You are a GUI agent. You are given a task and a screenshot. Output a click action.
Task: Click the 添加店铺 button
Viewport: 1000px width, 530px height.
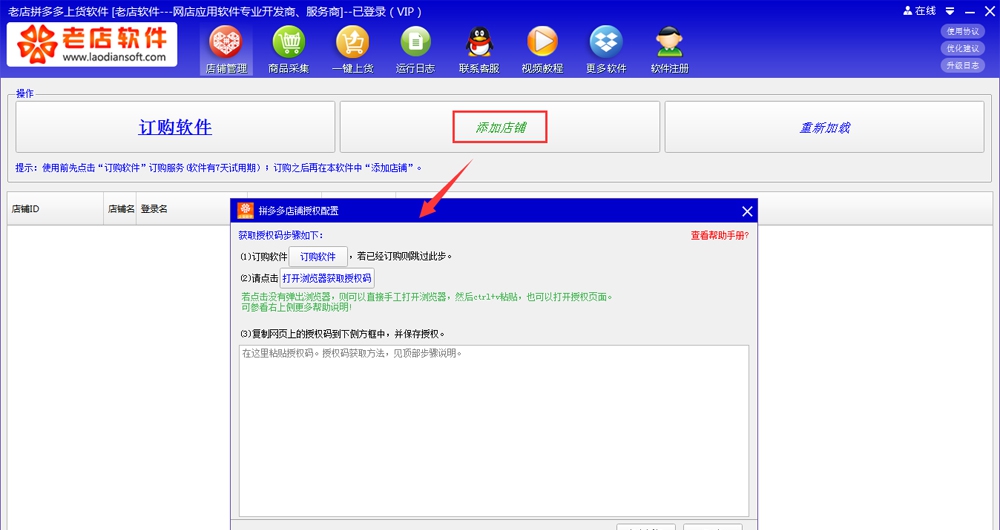(x=500, y=127)
